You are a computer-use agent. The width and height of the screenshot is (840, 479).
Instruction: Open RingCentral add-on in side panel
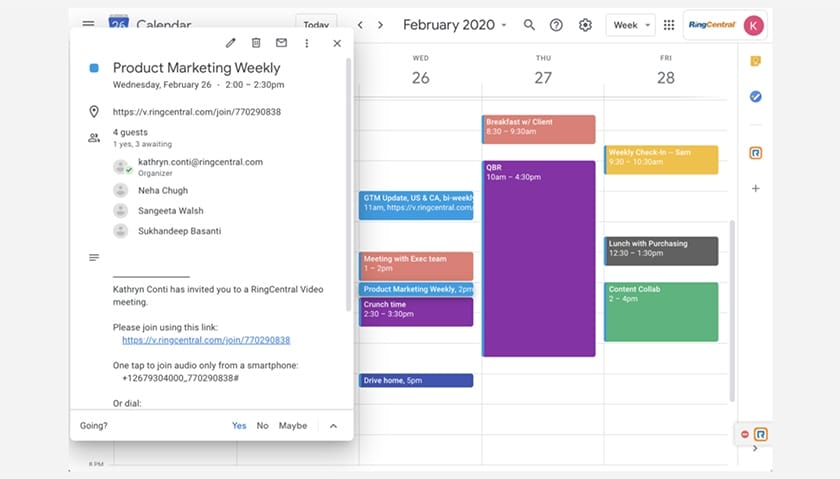tap(756, 153)
